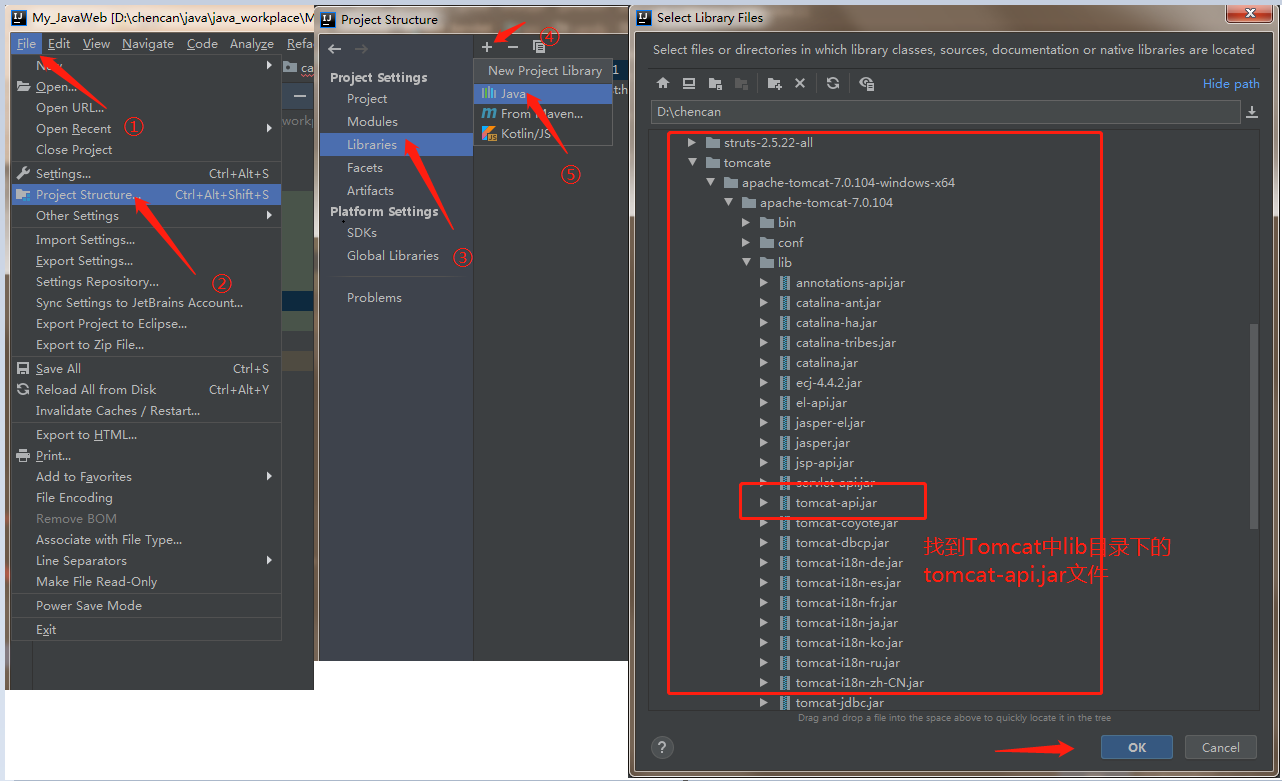Click back arrow in Project Structure
The width and height of the screenshot is (1282, 781).
335,49
